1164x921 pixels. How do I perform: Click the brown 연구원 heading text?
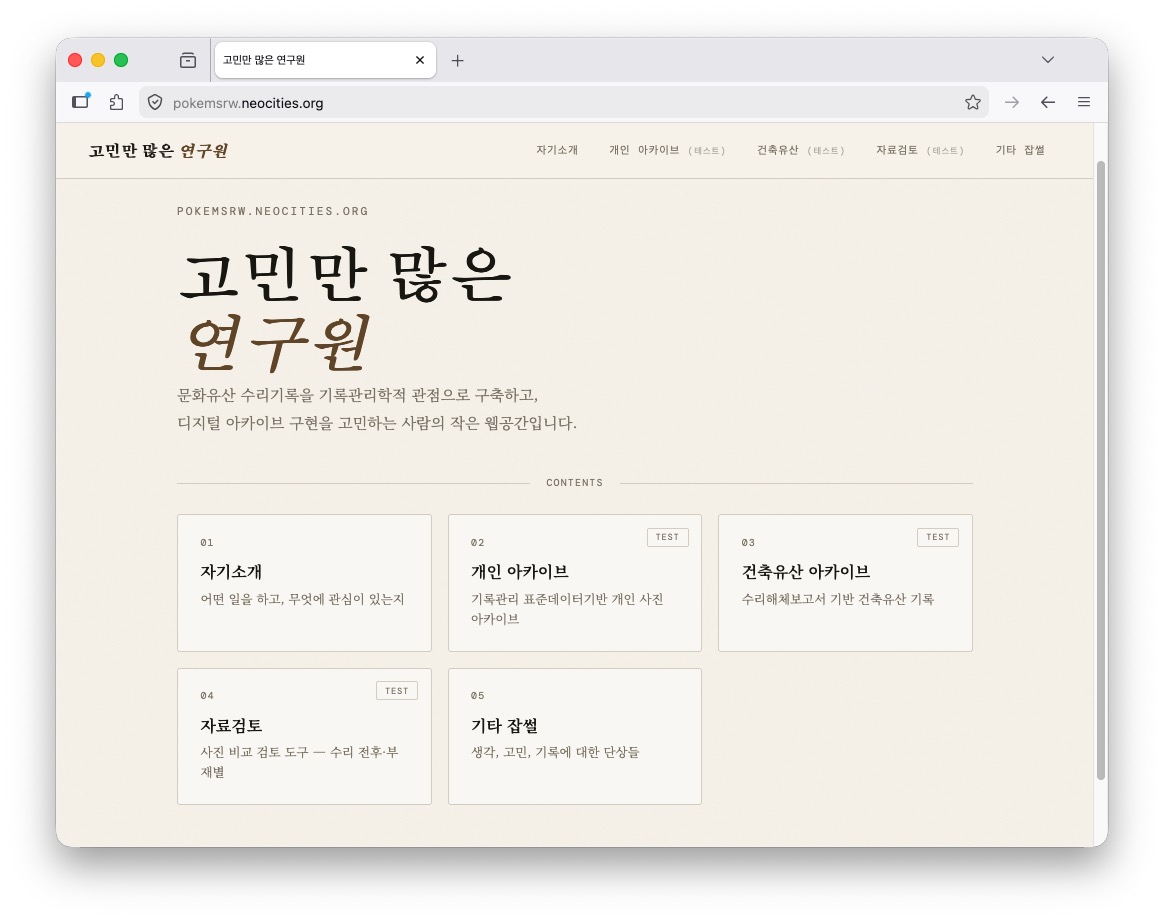(x=278, y=342)
